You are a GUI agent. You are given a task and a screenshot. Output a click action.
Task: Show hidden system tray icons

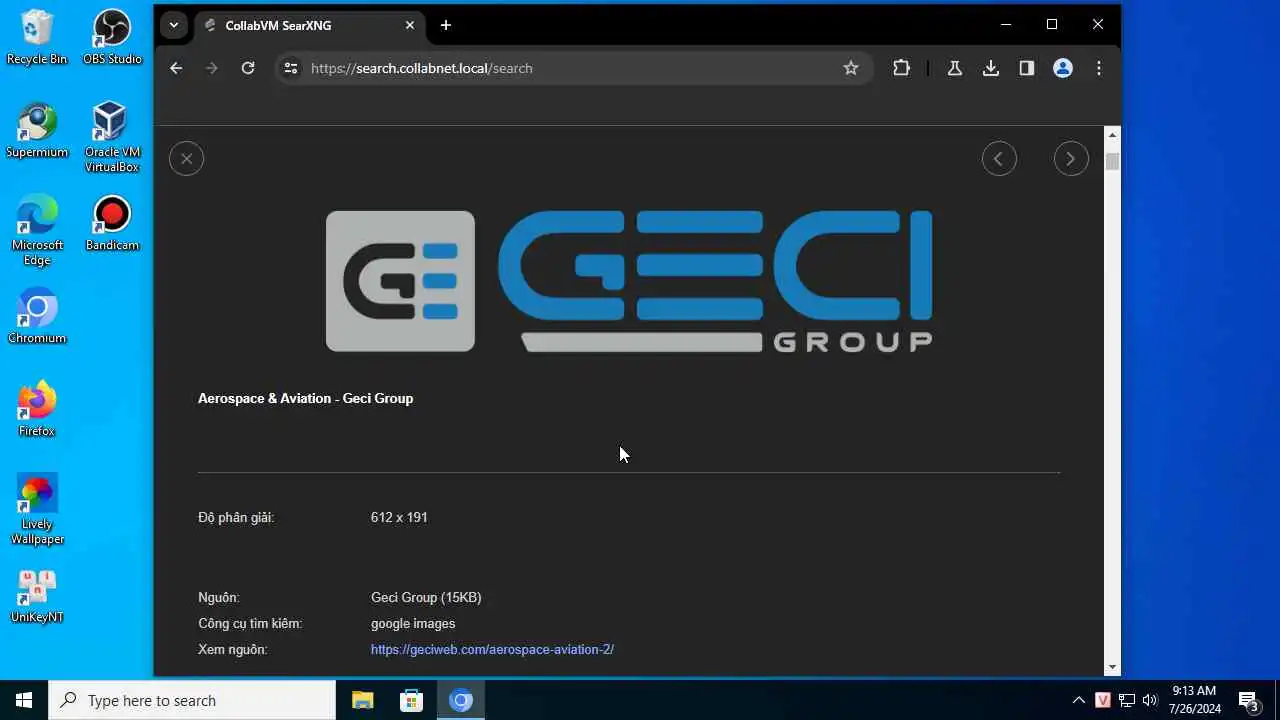tap(1078, 700)
